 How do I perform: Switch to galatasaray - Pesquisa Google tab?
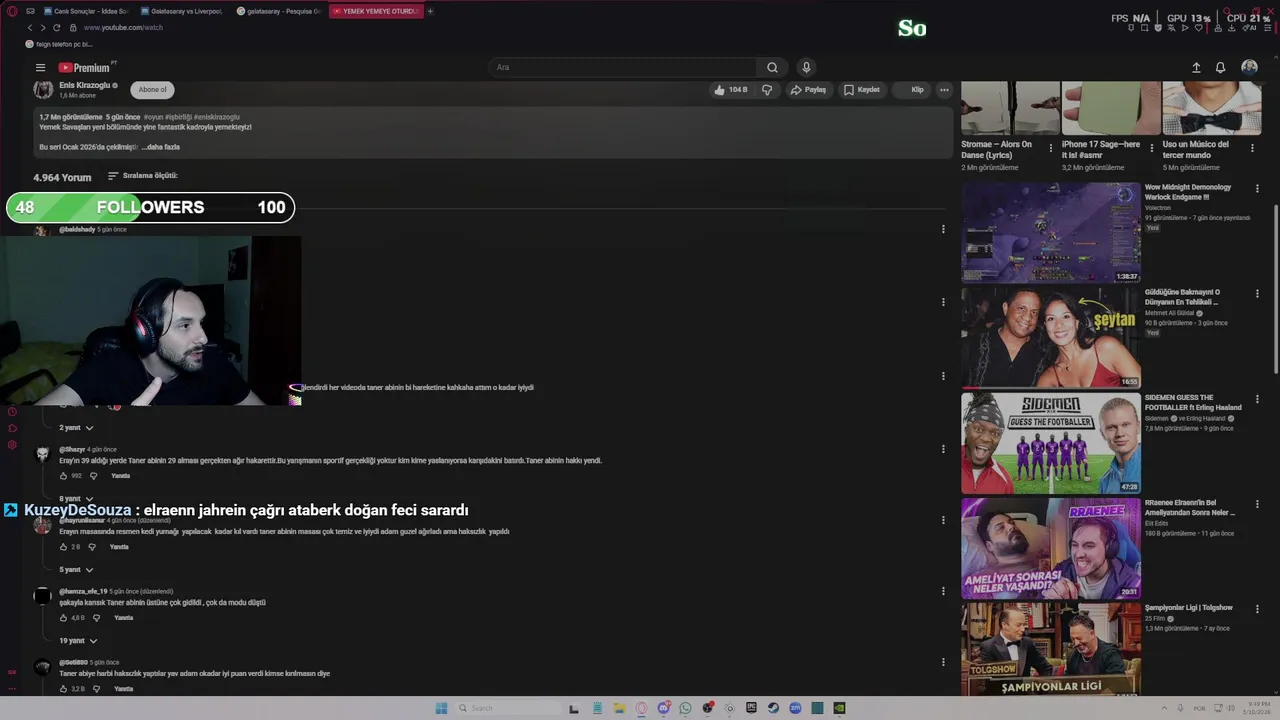[x=278, y=11]
